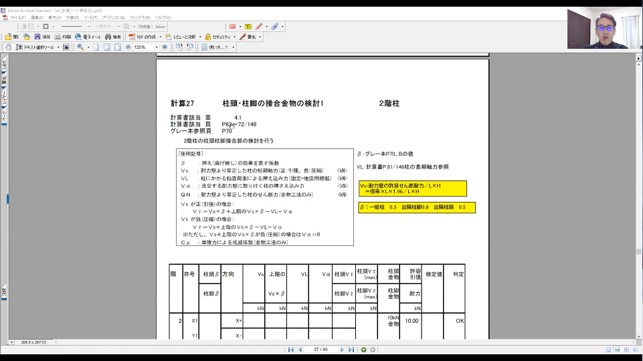Open the アドバンスト menu
The image size is (643, 361).
[x=114, y=18]
